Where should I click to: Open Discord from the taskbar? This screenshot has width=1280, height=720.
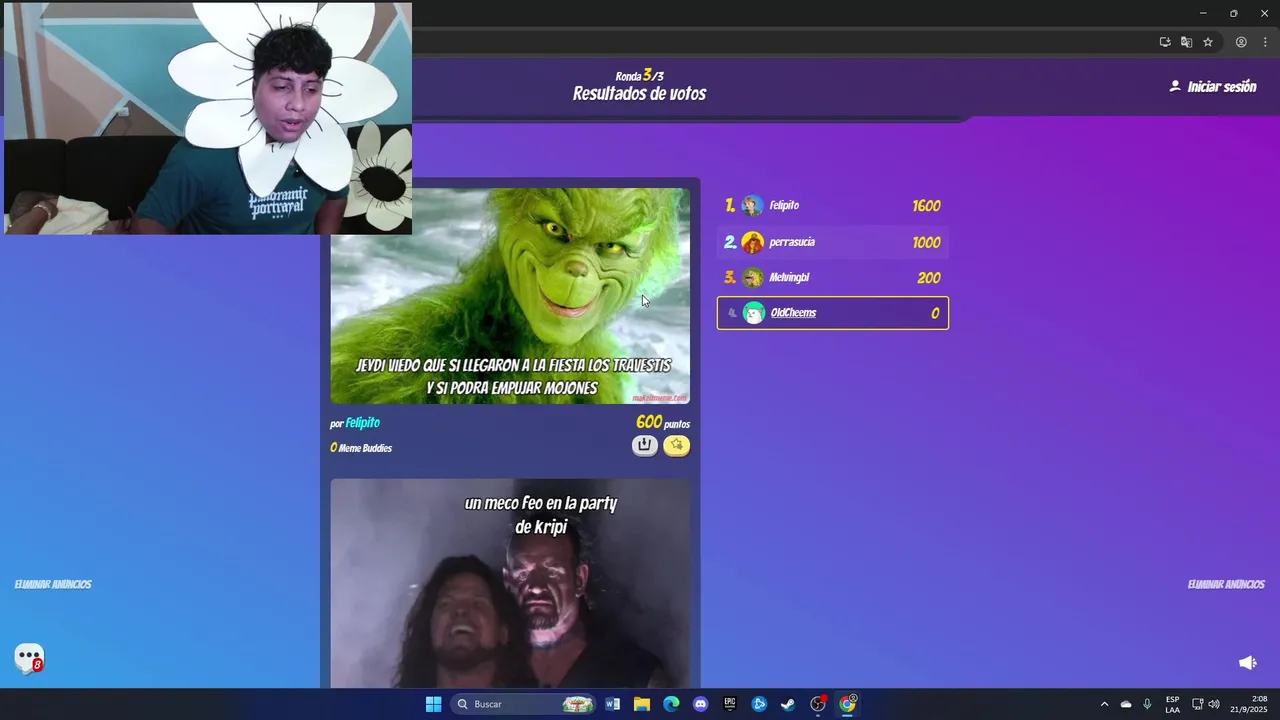(700, 704)
